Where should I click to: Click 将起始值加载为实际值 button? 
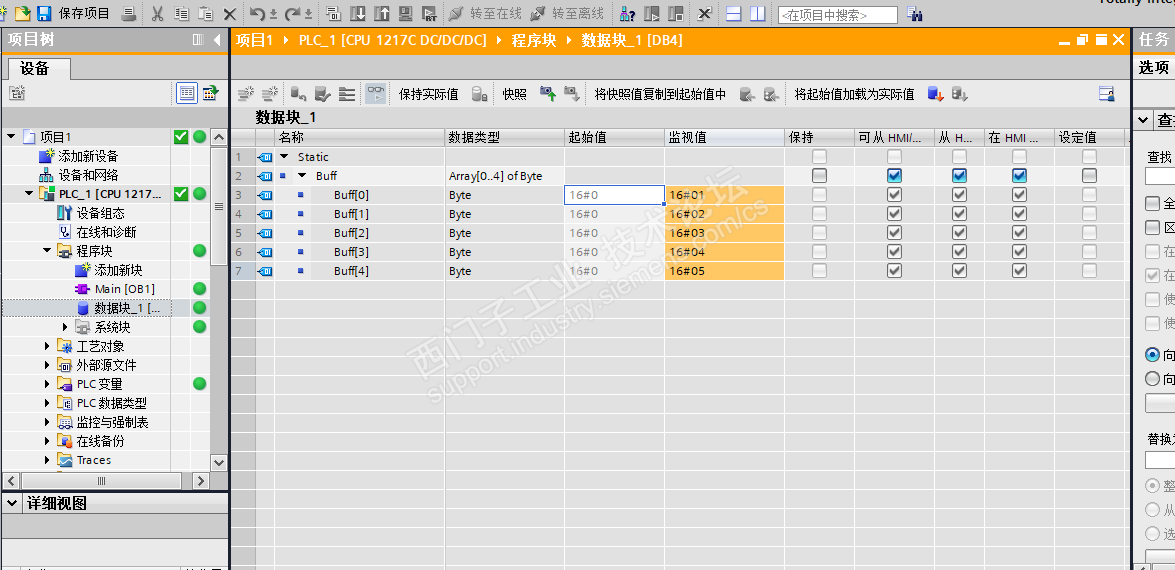coord(854,94)
